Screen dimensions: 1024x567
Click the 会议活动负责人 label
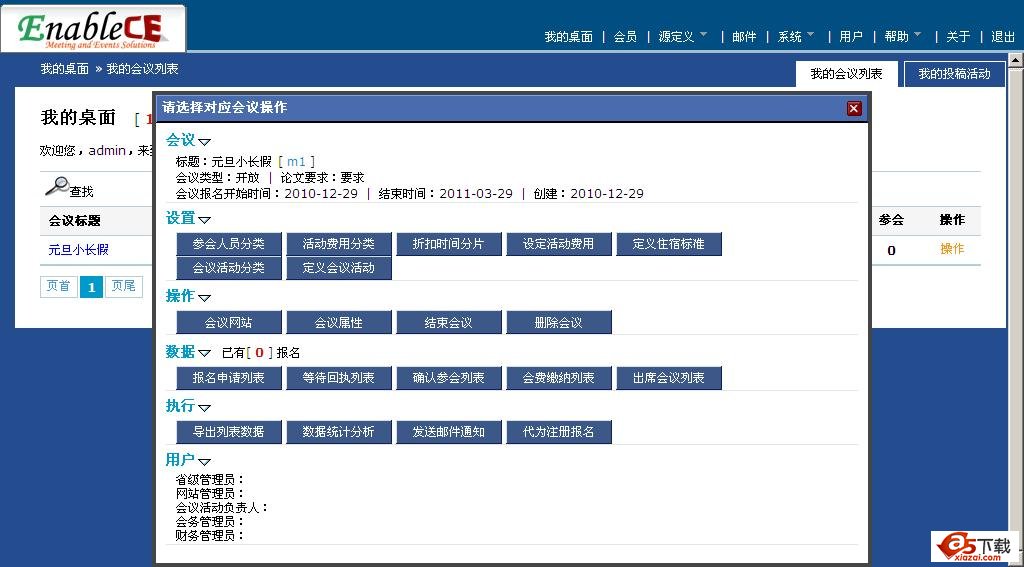click(x=222, y=508)
